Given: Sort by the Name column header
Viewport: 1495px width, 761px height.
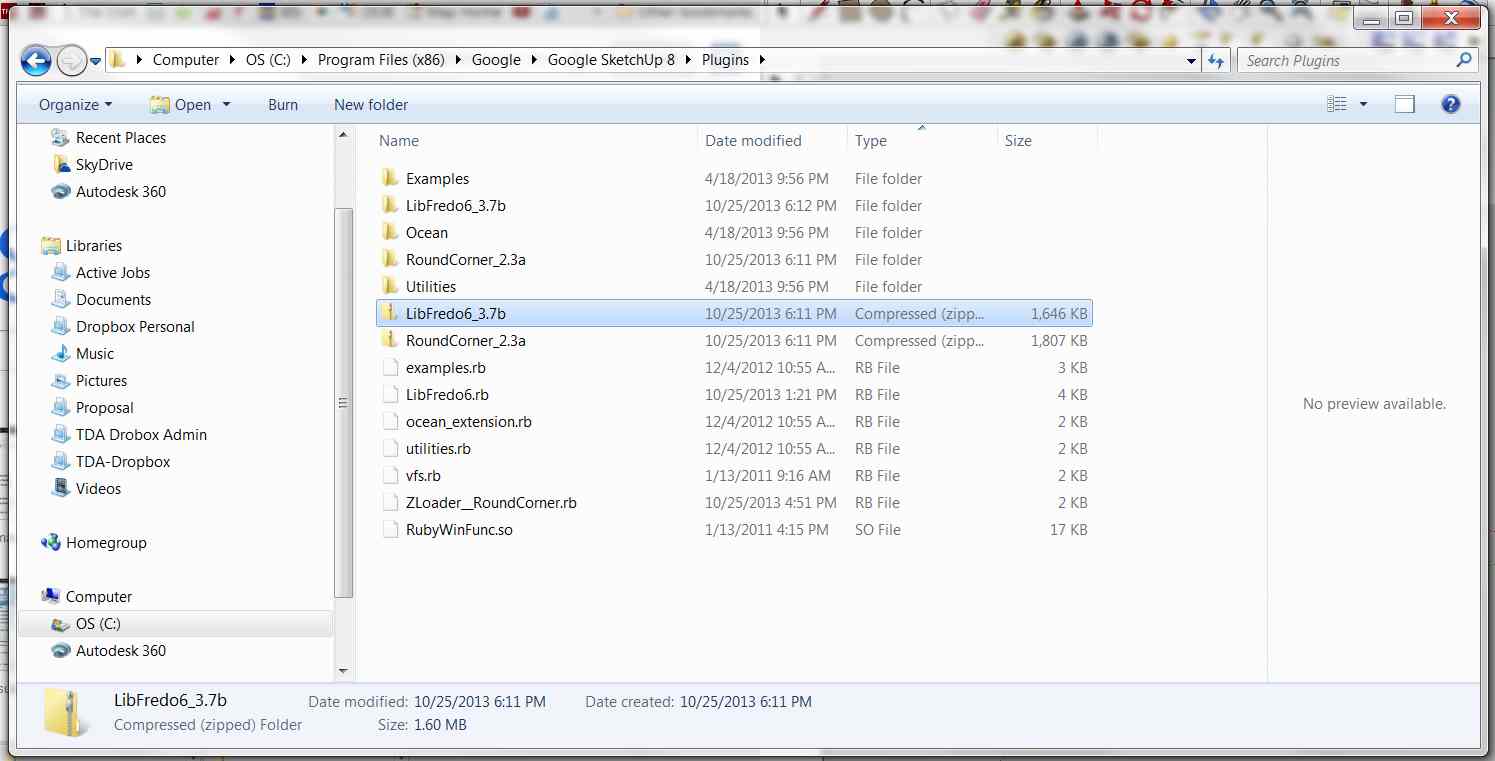Looking at the screenshot, I should coord(399,141).
